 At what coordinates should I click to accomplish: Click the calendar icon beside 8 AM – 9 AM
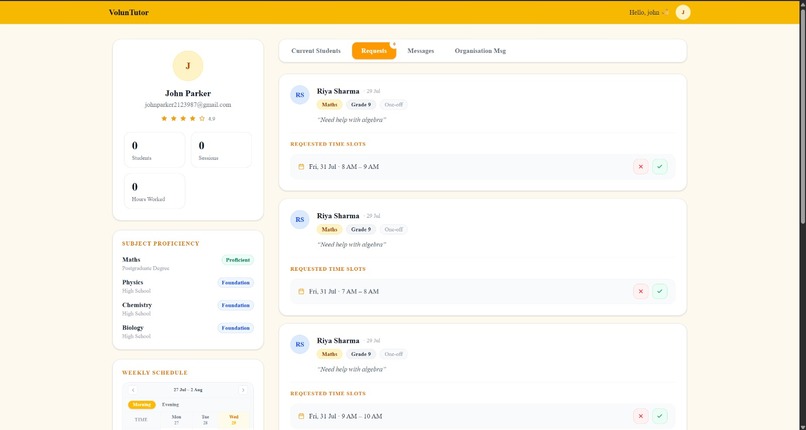pos(301,166)
